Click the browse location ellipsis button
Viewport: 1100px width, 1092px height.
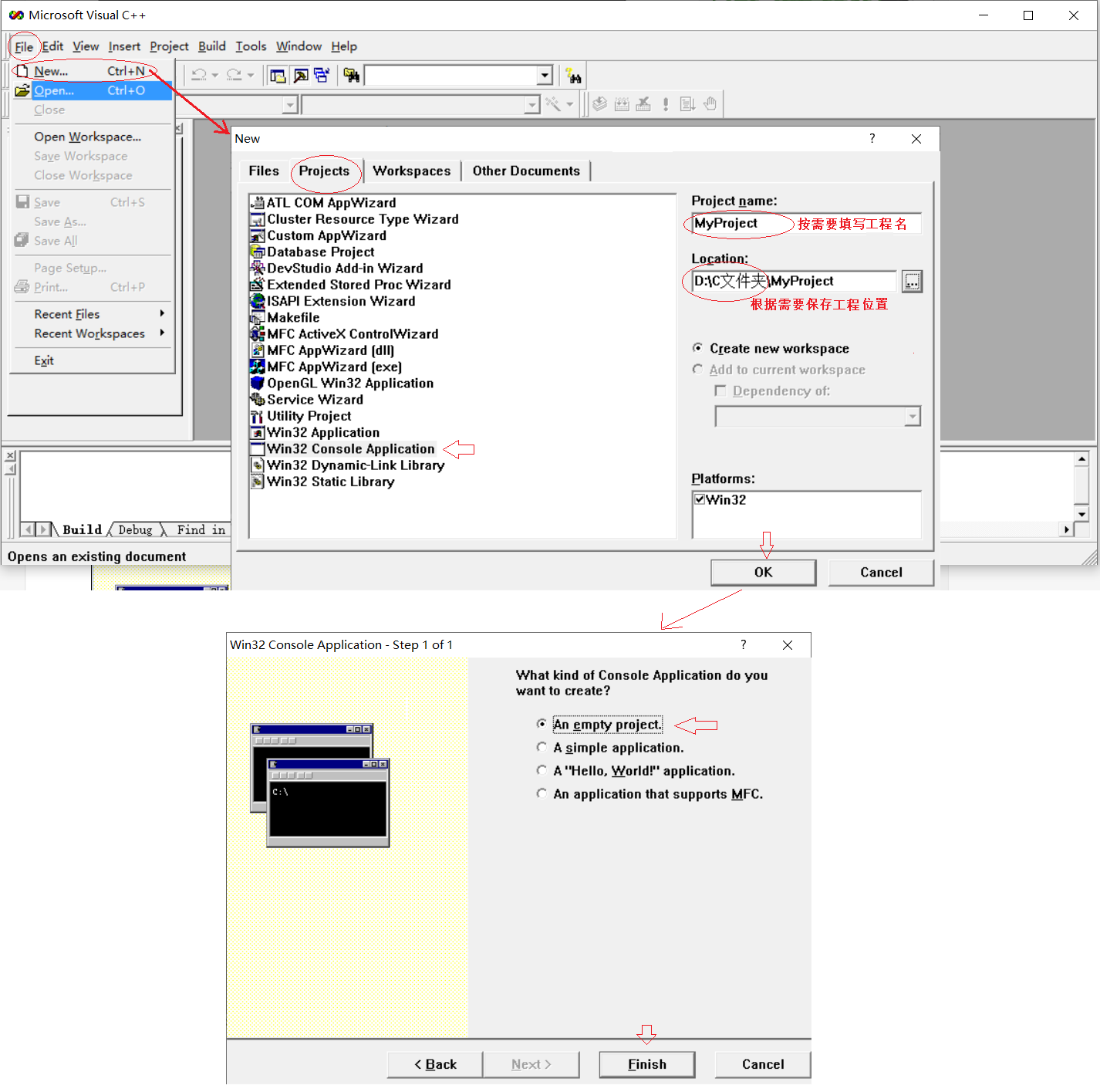coord(912,282)
